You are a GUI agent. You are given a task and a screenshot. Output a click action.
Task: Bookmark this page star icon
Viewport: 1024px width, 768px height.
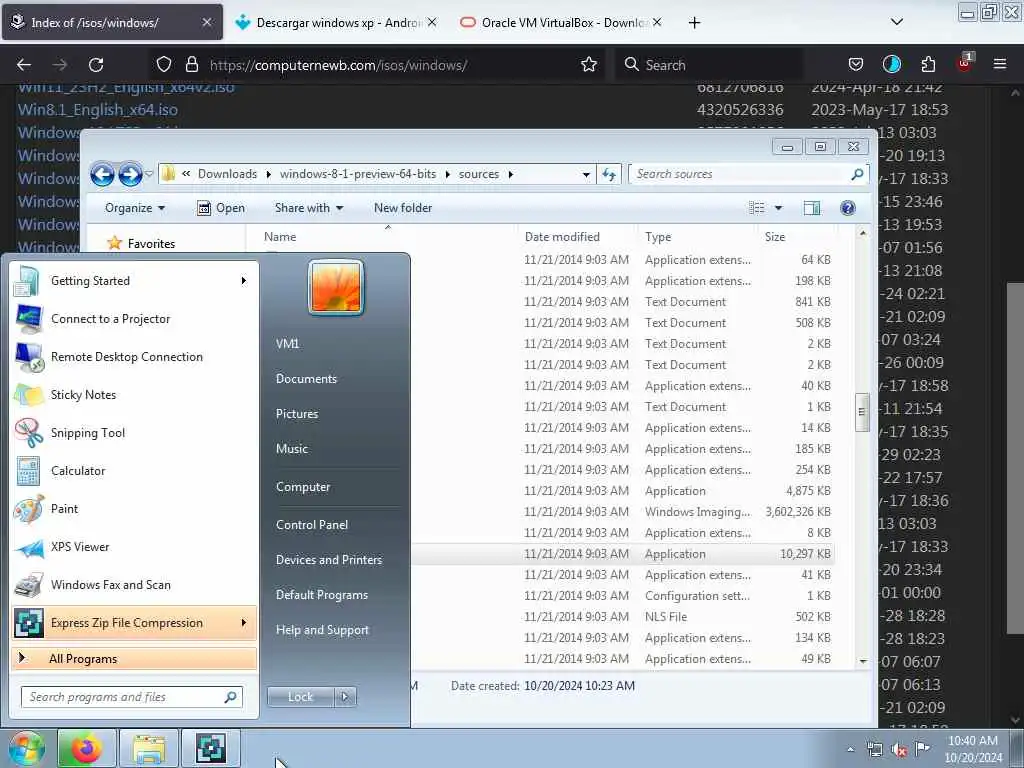589,65
